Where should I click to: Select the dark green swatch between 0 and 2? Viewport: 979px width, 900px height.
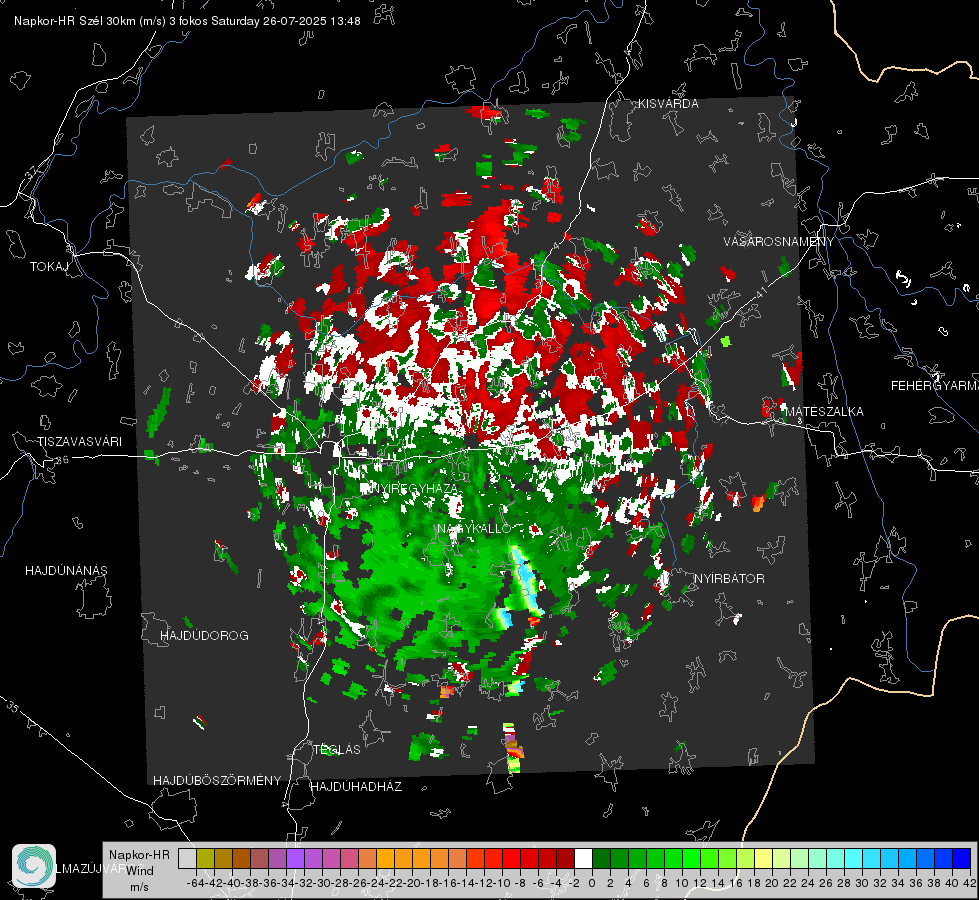point(601,858)
